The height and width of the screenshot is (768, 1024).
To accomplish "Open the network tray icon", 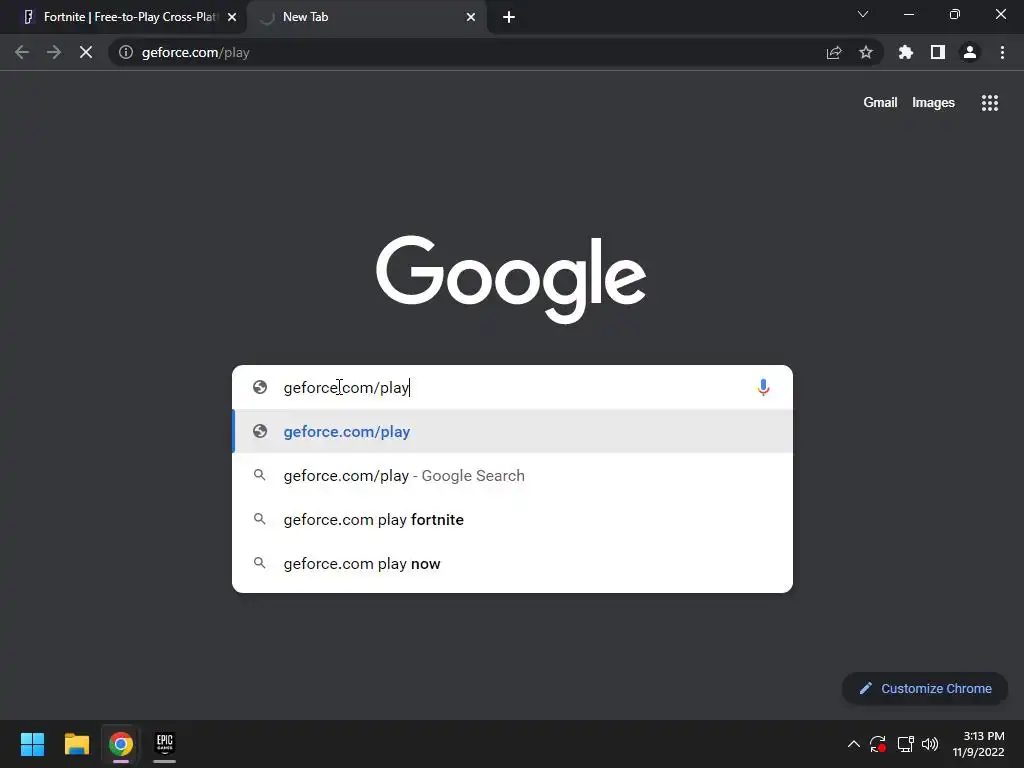I will coord(905,744).
